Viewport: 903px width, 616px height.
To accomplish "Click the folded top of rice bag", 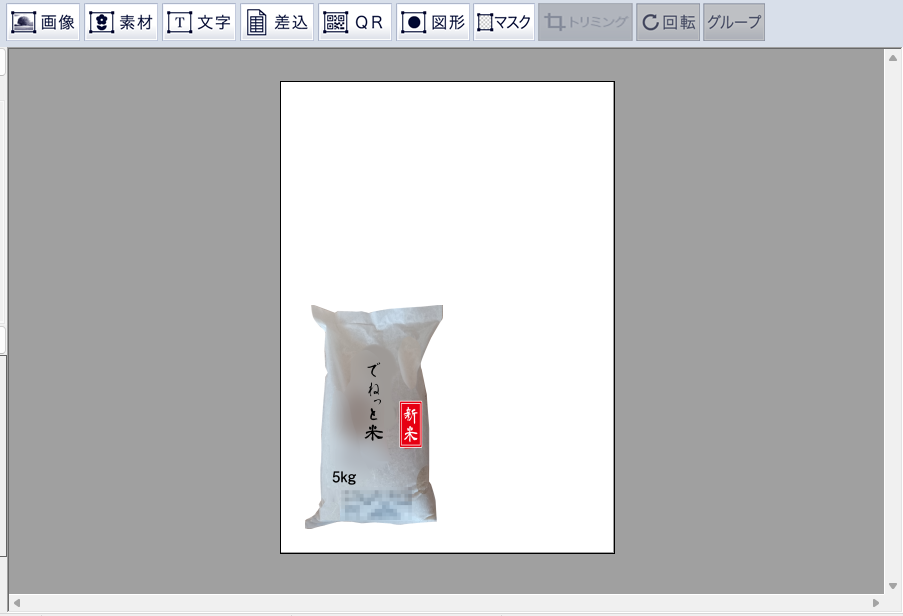I will [x=380, y=320].
